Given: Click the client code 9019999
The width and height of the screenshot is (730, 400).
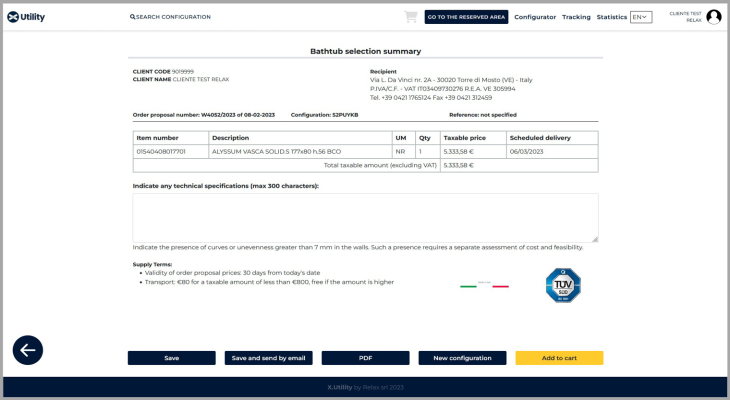Looking at the screenshot, I should pos(182,72).
